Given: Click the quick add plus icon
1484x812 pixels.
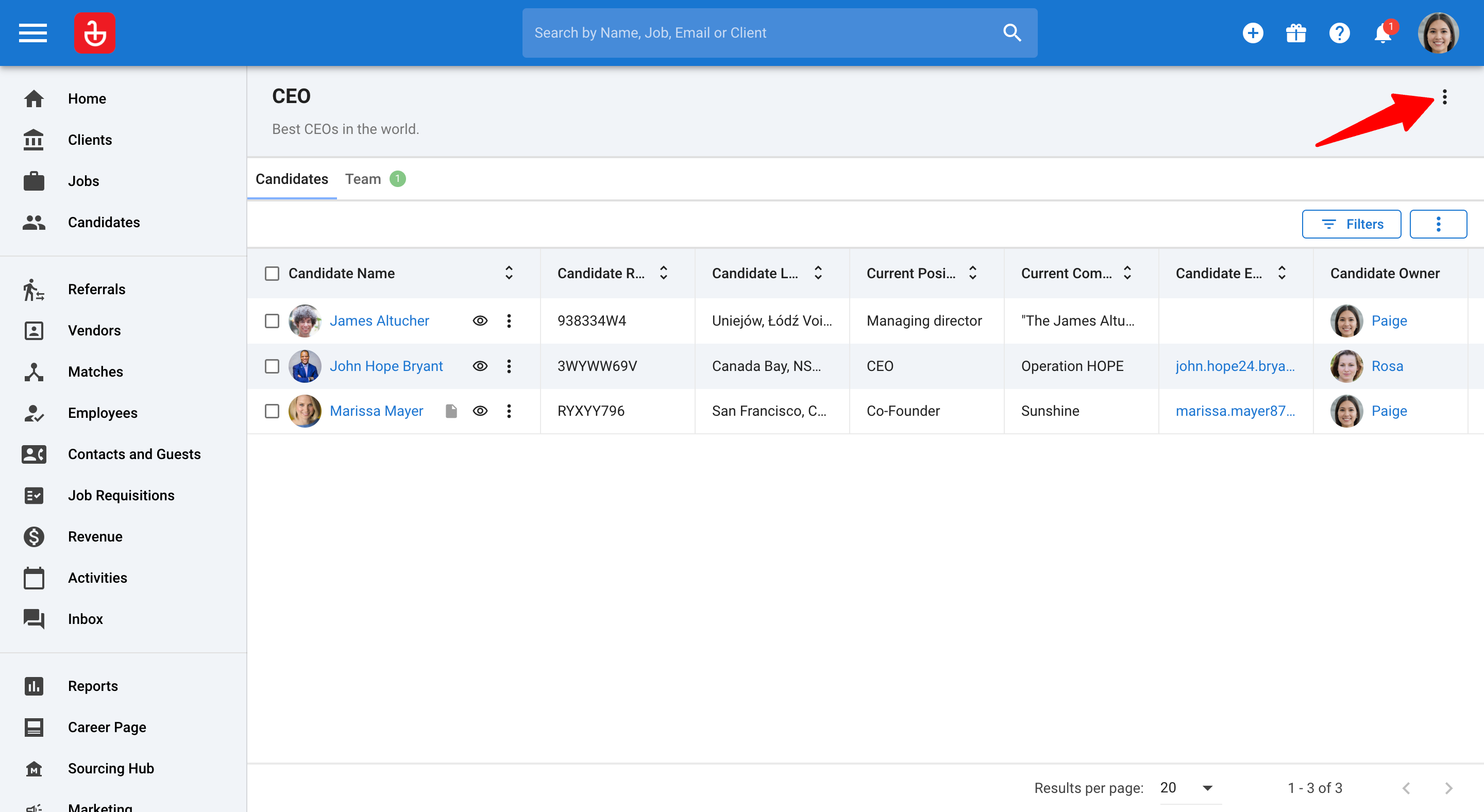Looking at the screenshot, I should [x=1253, y=33].
